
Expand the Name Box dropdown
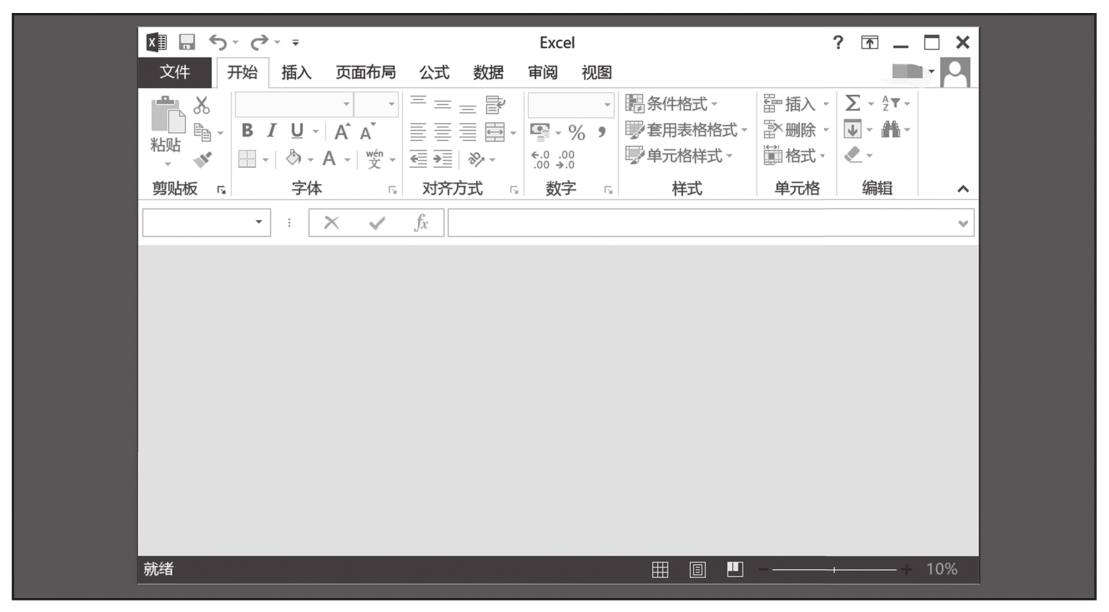[x=259, y=222]
